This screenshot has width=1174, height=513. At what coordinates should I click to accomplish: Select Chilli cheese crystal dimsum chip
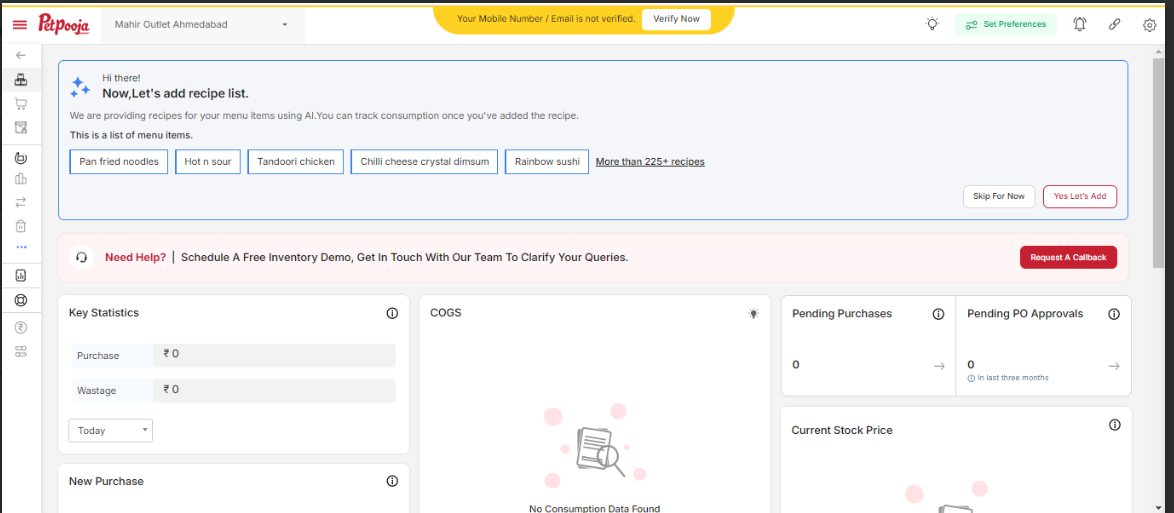click(425, 162)
